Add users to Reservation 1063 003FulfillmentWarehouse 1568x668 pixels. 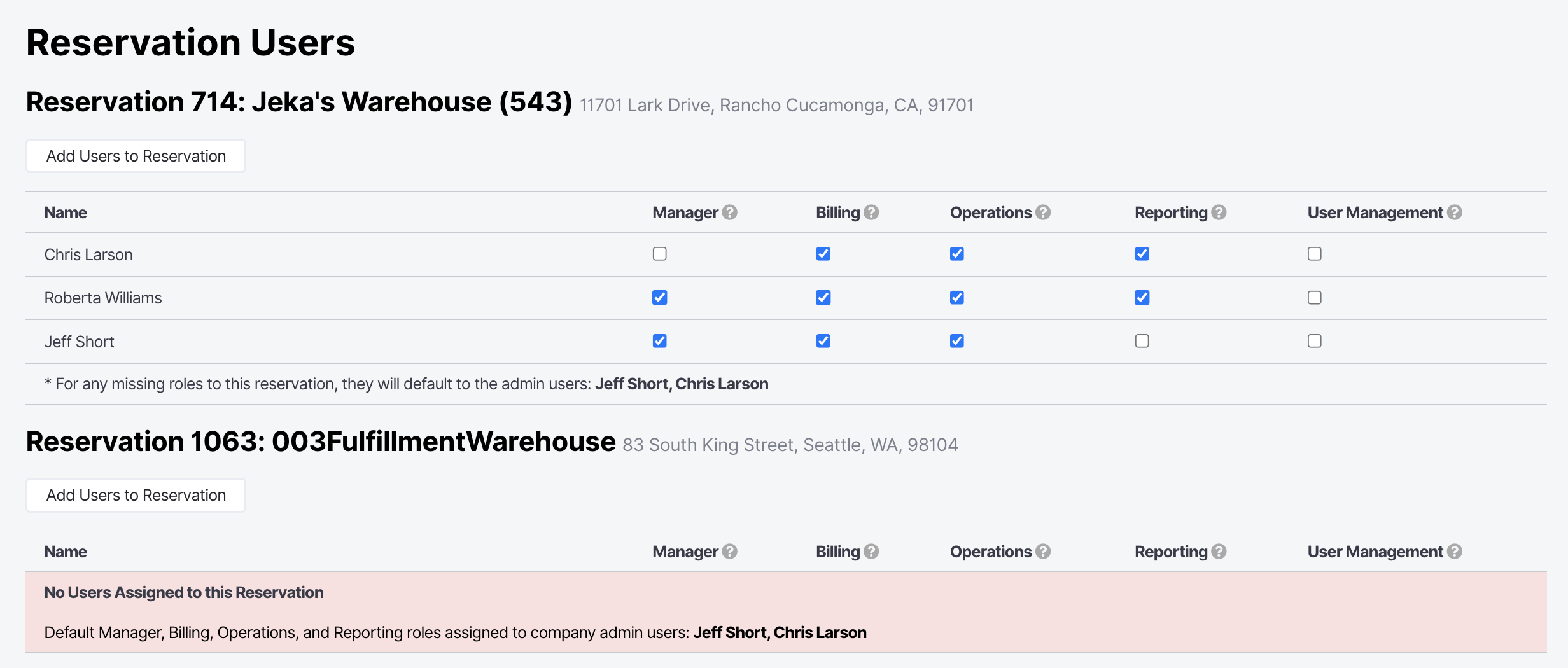click(x=136, y=495)
